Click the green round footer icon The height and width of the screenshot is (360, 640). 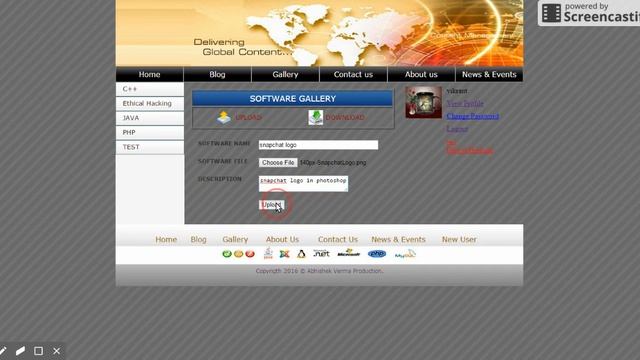pos(227,254)
